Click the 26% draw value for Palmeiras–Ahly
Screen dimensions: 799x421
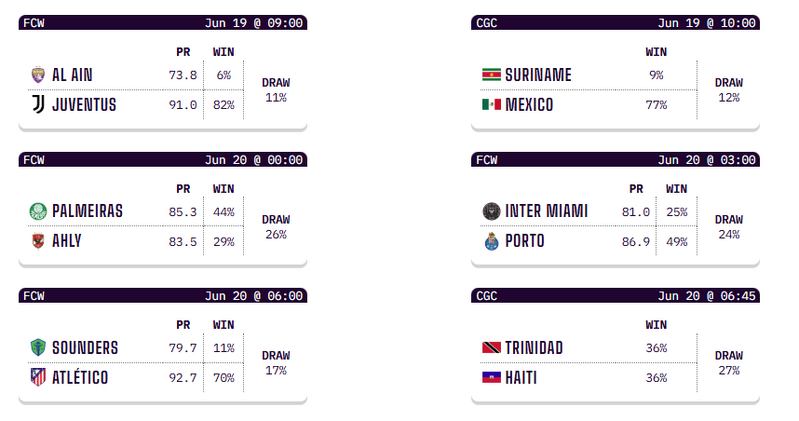275,235
